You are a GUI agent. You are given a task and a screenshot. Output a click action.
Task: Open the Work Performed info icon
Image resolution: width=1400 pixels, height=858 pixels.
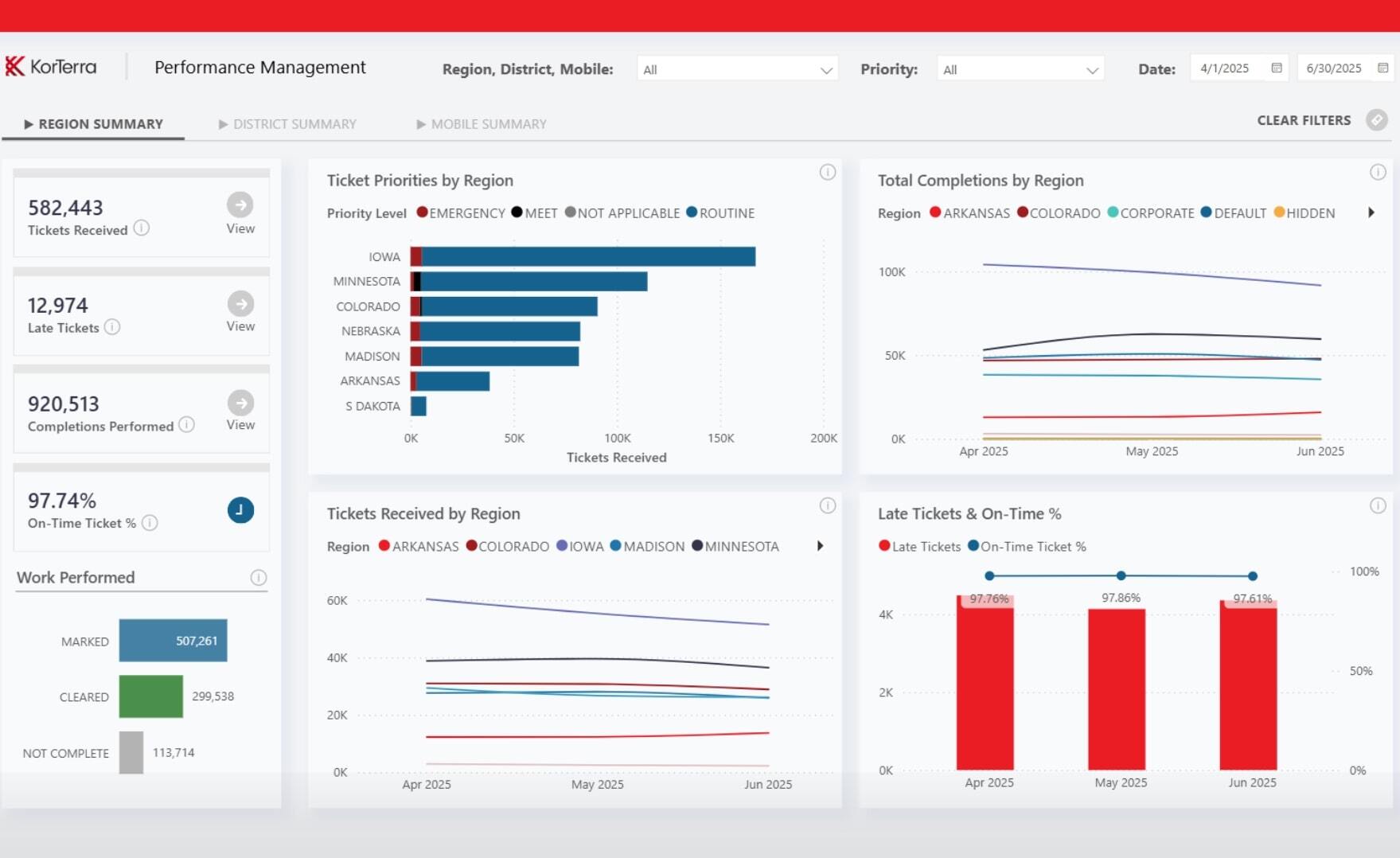(x=259, y=578)
